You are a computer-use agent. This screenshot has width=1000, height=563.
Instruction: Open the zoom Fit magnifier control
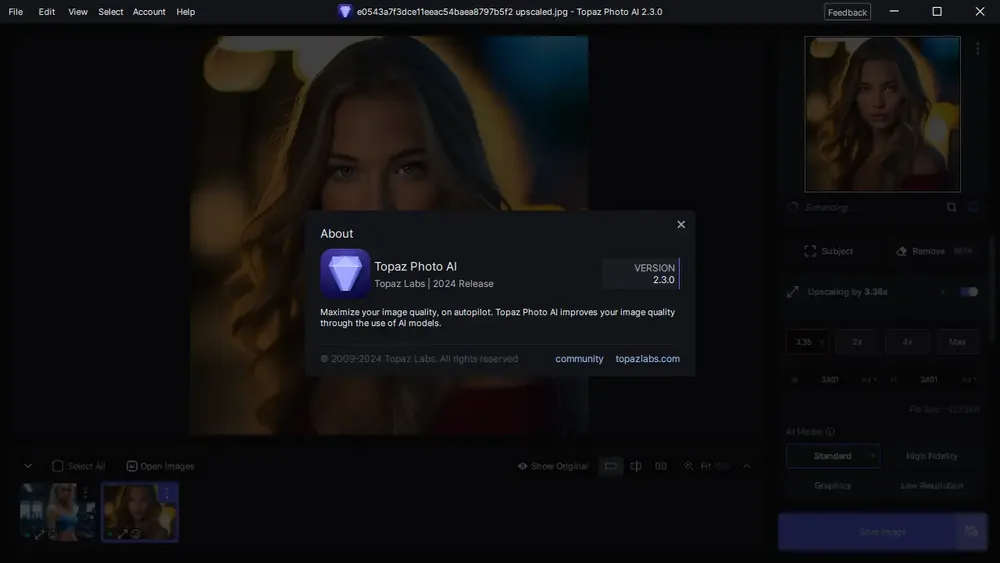pos(689,466)
